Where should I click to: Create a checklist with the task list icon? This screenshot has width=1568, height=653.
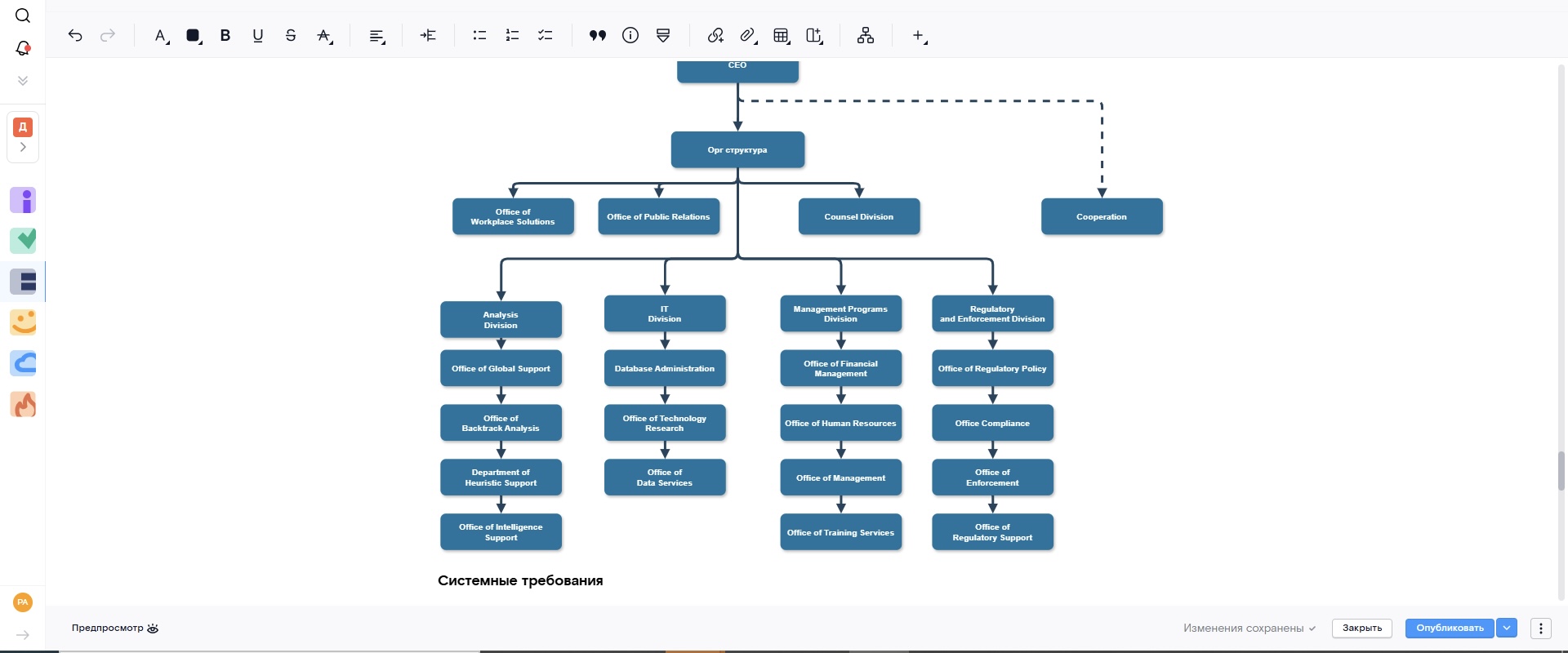pyautogui.click(x=545, y=35)
